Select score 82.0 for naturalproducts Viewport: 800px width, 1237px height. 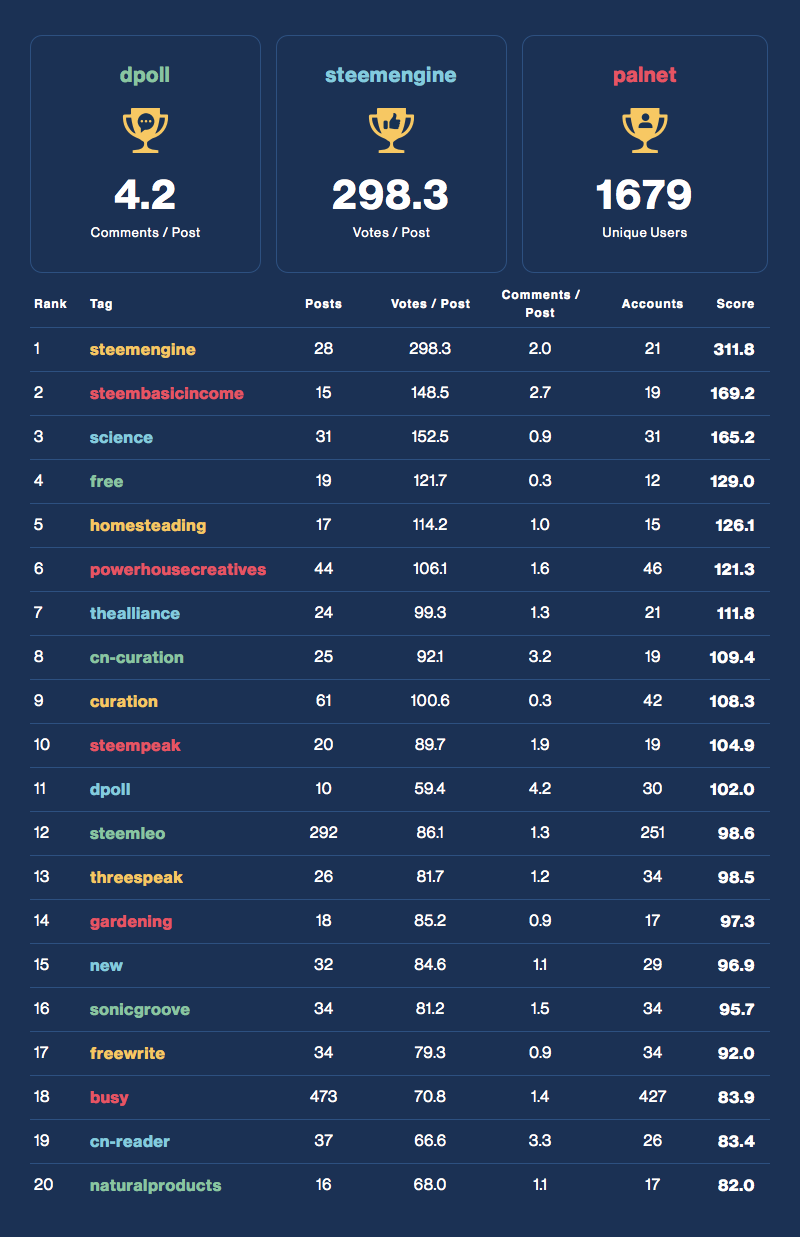click(737, 1185)
